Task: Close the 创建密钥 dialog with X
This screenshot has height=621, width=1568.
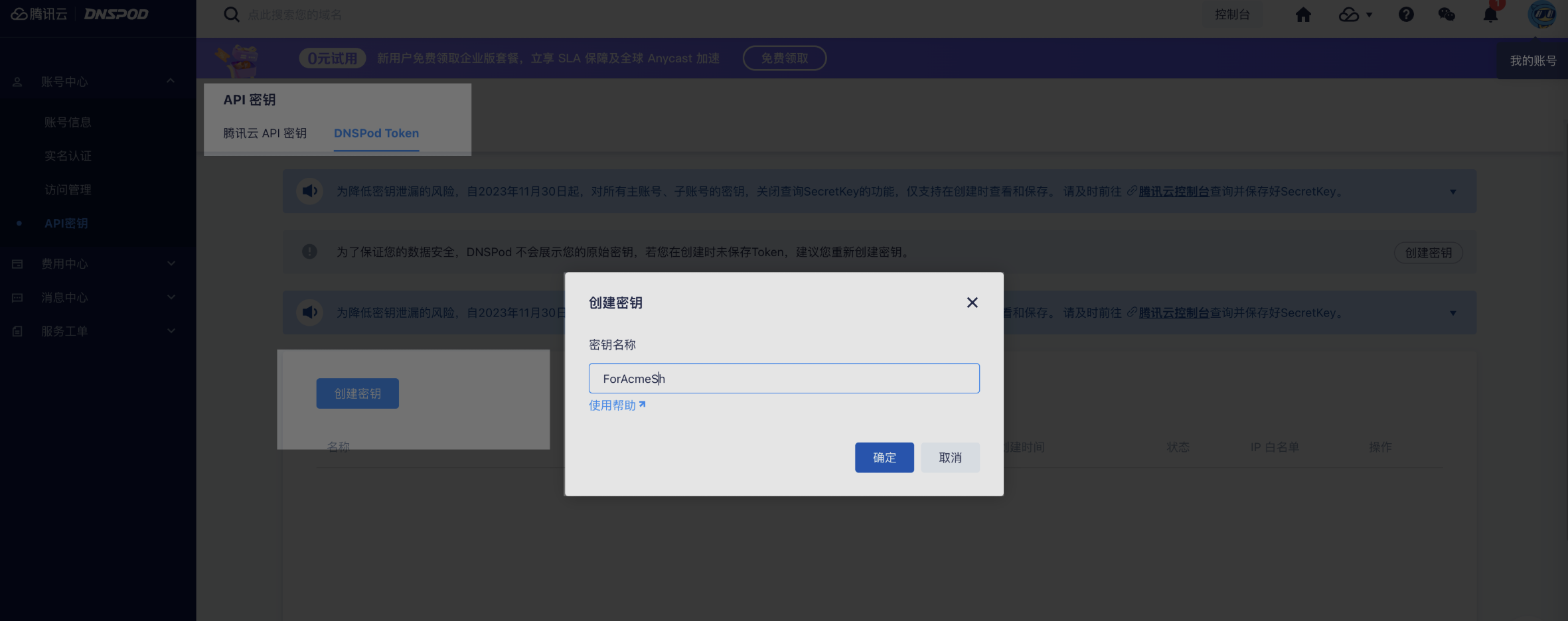Action: (972, 303)
